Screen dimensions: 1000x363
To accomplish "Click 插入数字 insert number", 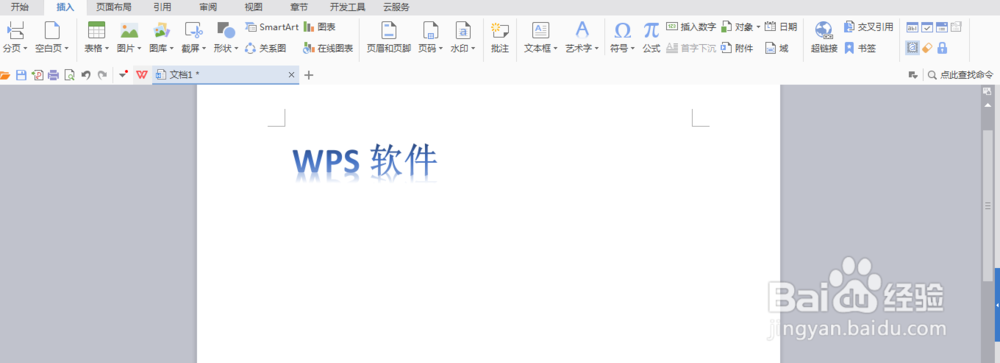I will coord(691,27).
